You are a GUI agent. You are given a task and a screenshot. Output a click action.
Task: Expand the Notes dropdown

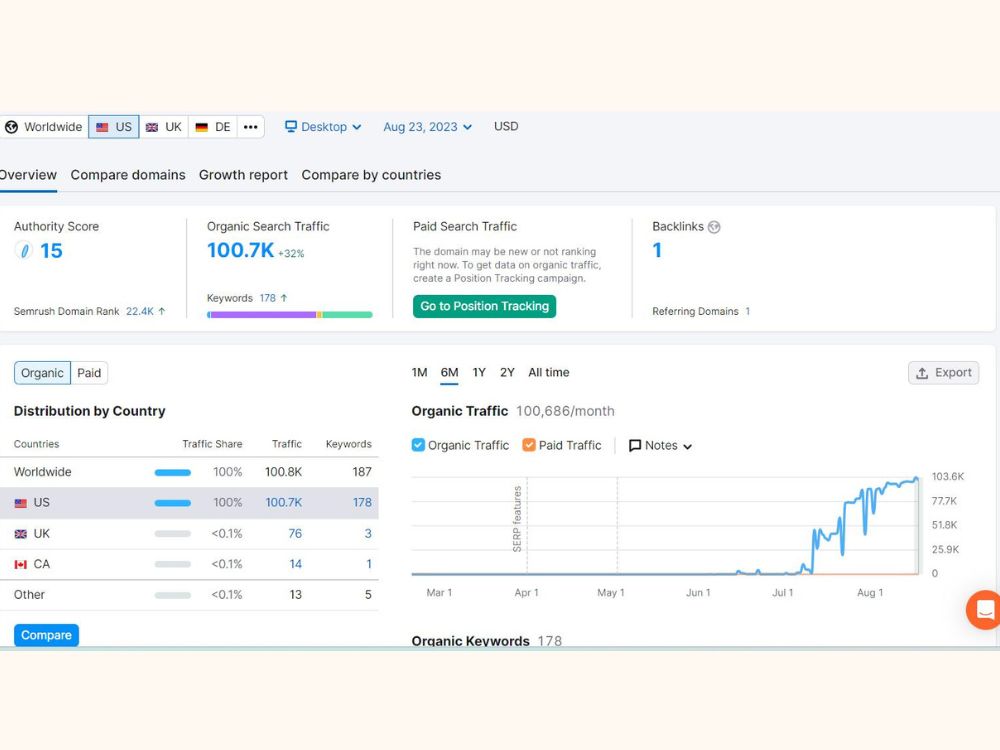point(661,445)
